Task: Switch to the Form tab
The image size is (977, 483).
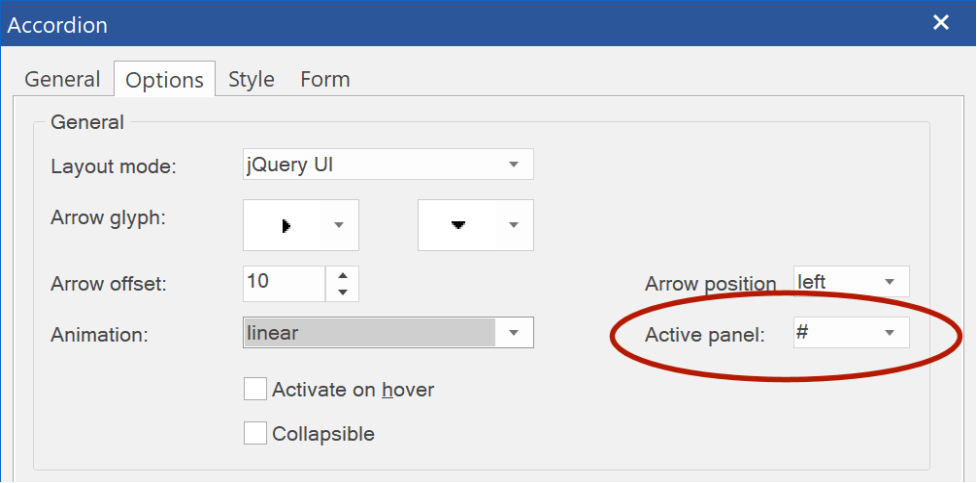Action: [x=325, y=79]
